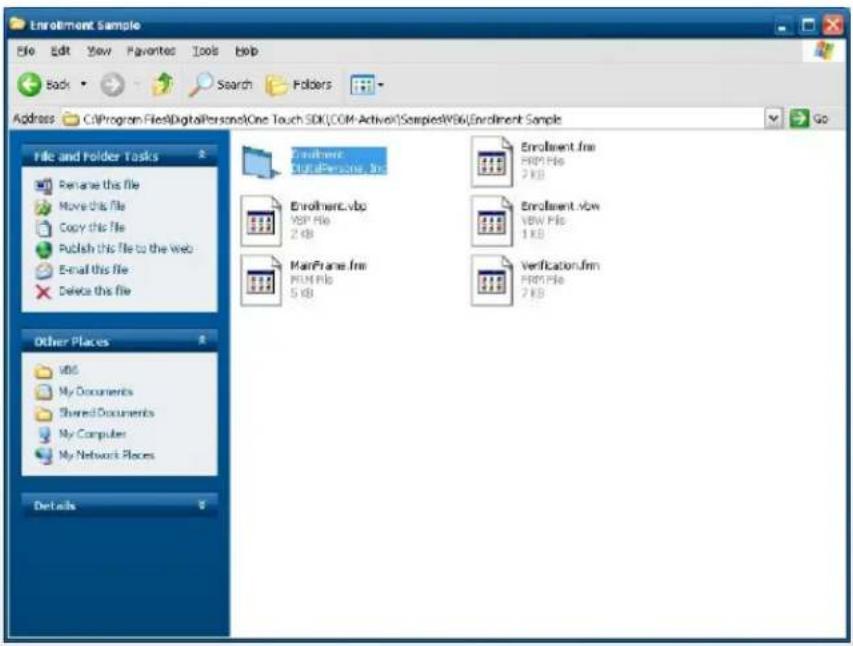The height and width of the screenshot is (646, 853).
Task: Open My Network Places link
Action: click(107, 455)
